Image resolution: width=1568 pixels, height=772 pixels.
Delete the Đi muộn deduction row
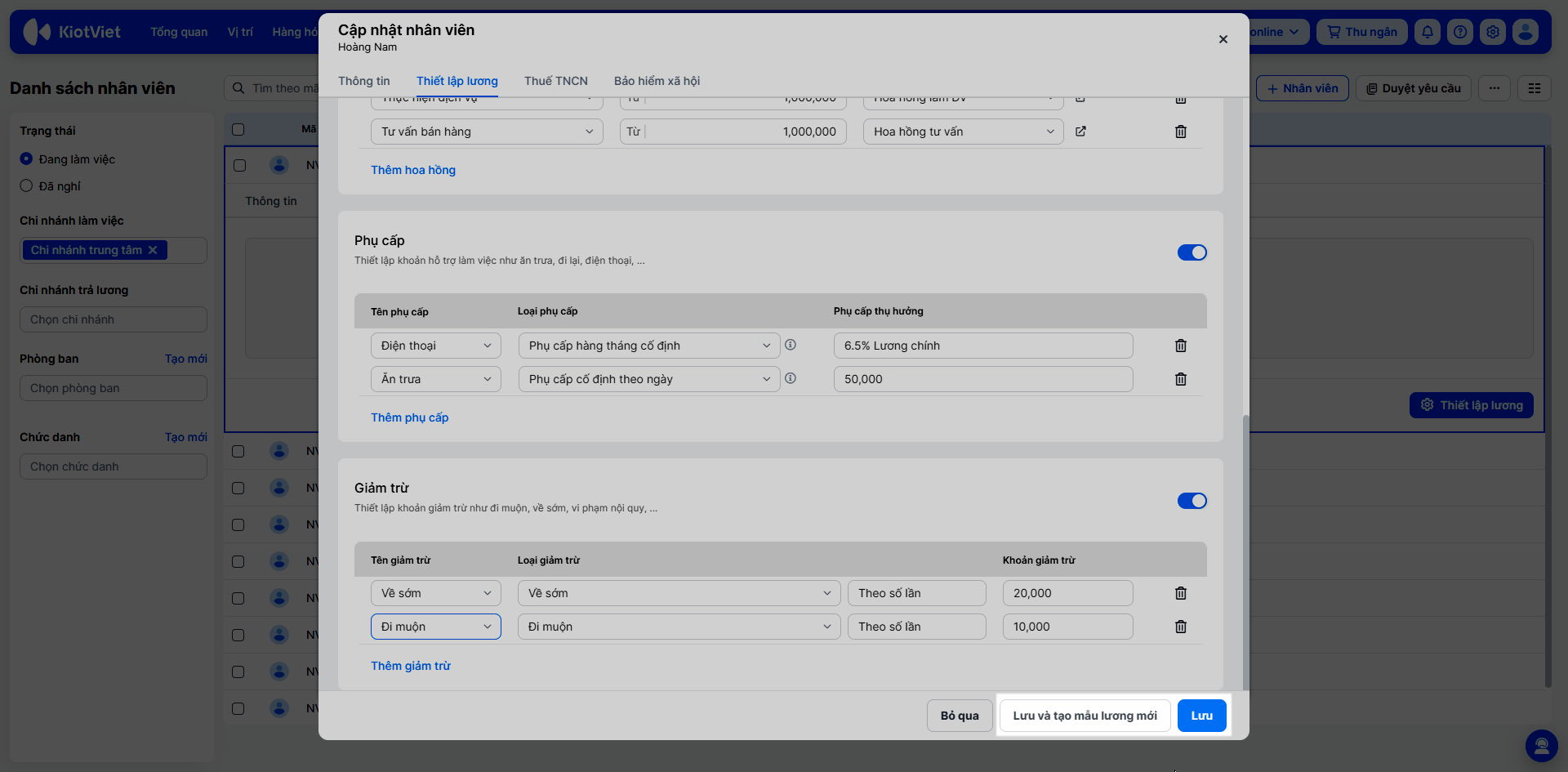(x=1181, y=627)
